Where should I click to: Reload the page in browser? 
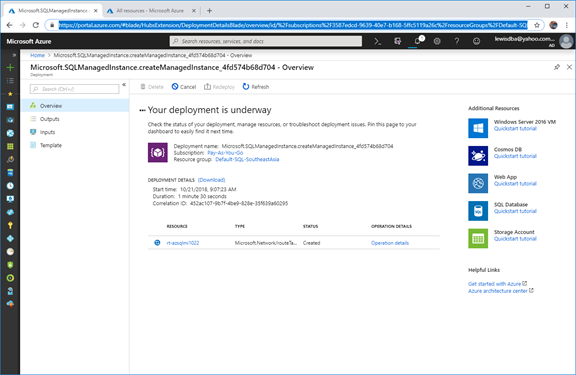(36, 25)
